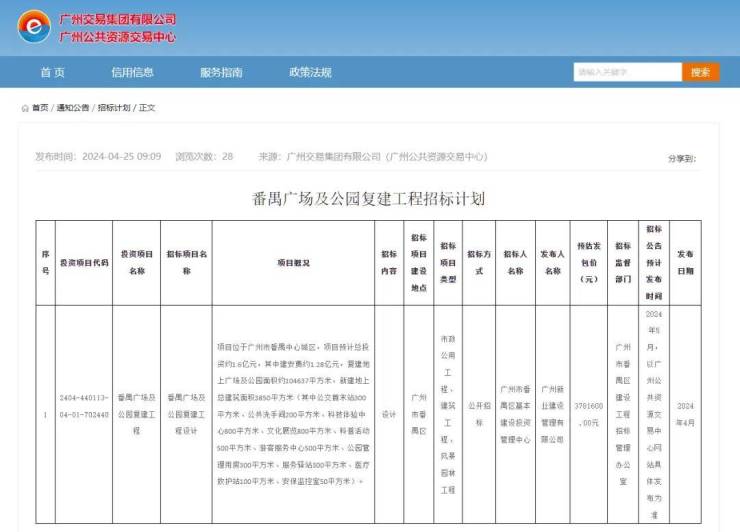Click the 公开招标 table cell
The height and width of the screenshot is (532, 740).
coord(480,408)
